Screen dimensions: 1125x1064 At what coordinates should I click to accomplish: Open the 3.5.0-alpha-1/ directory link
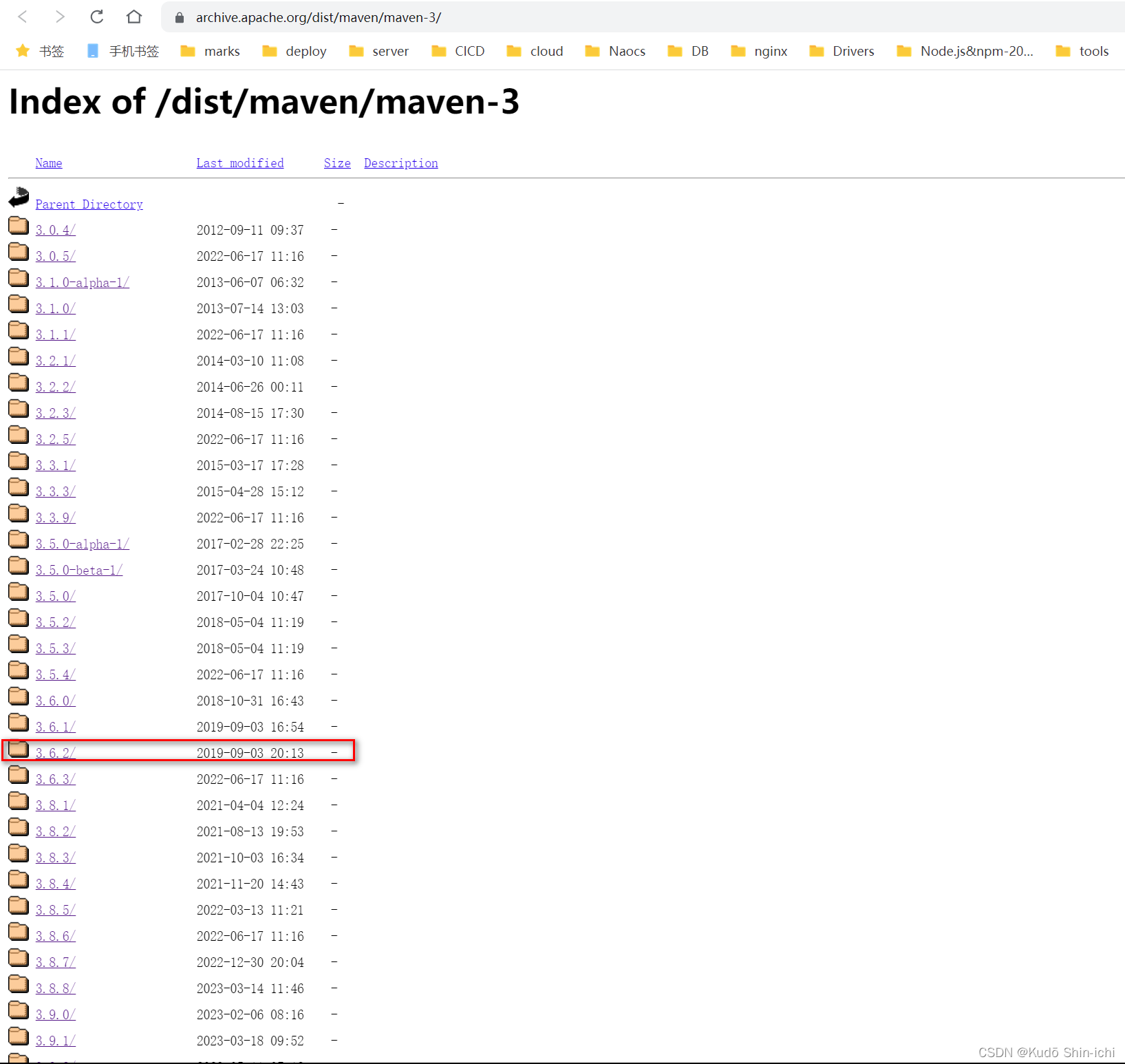(x=83, y=544)
